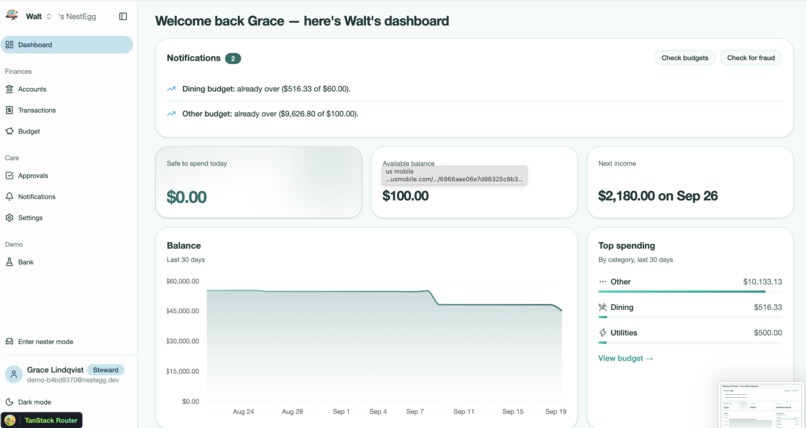Click the Notifications bell icon

pos(9,196)
